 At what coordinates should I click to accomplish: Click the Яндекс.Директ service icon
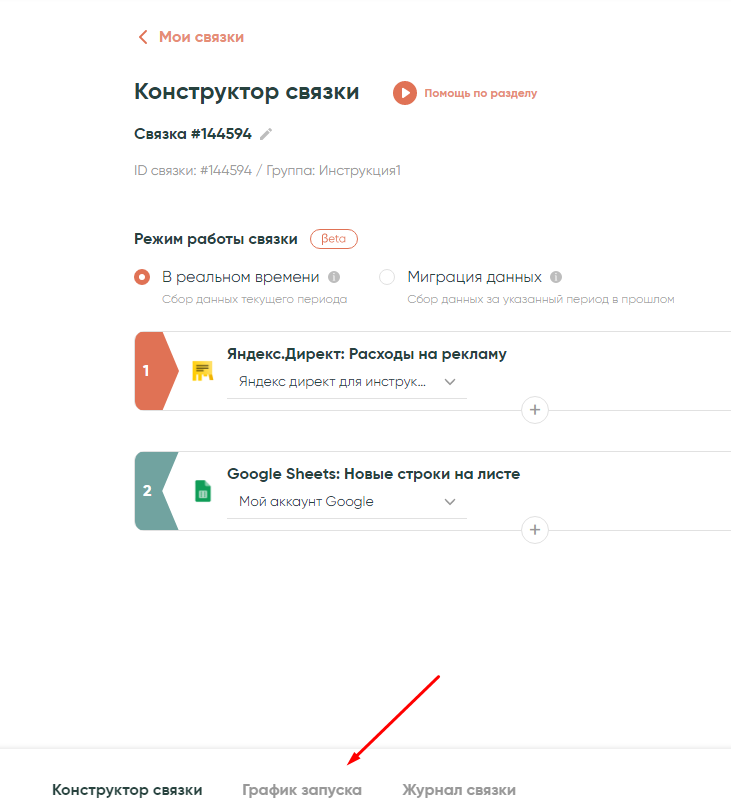point(203,371)
